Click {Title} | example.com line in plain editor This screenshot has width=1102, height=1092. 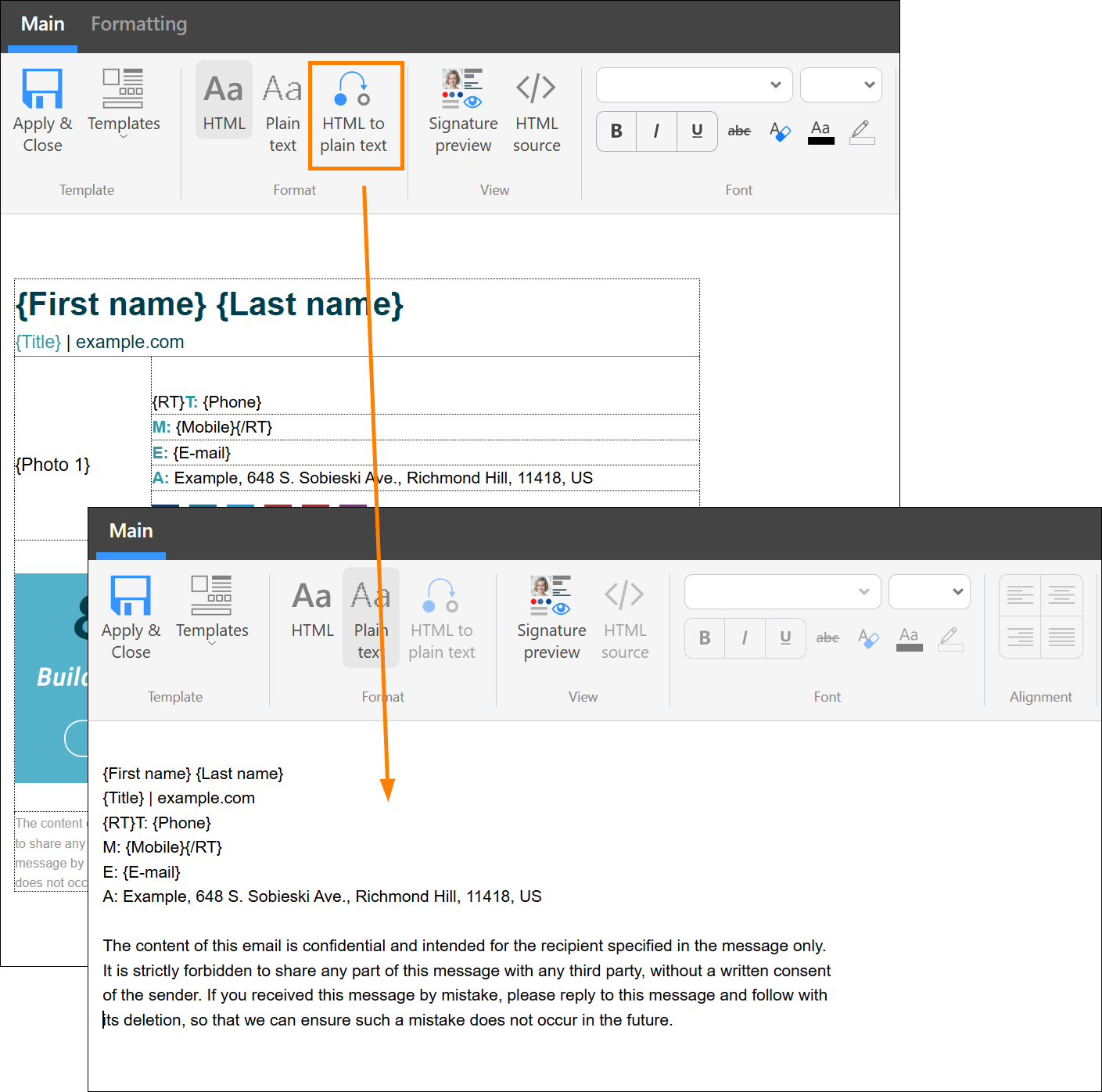tap(178, 798)
